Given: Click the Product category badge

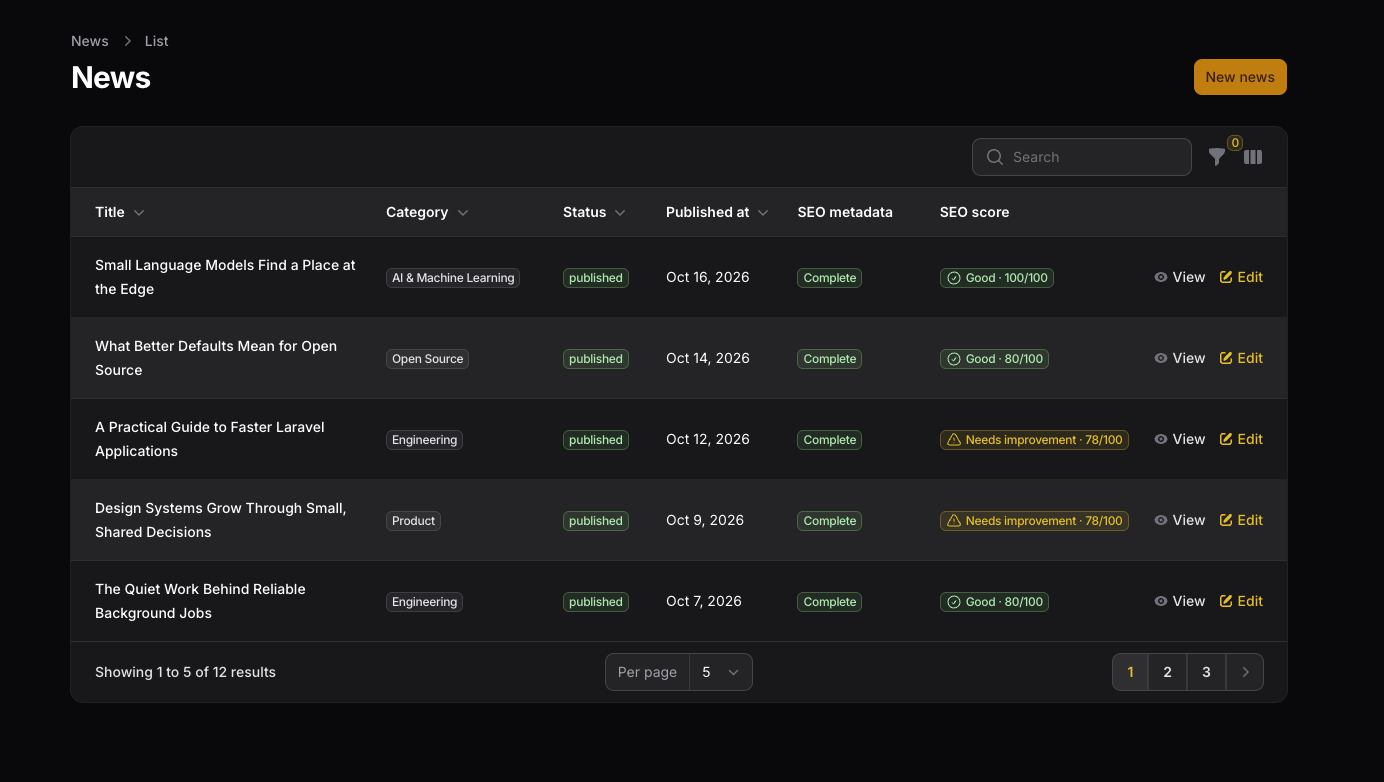Looking at the screenshot, I should (413, 521).
